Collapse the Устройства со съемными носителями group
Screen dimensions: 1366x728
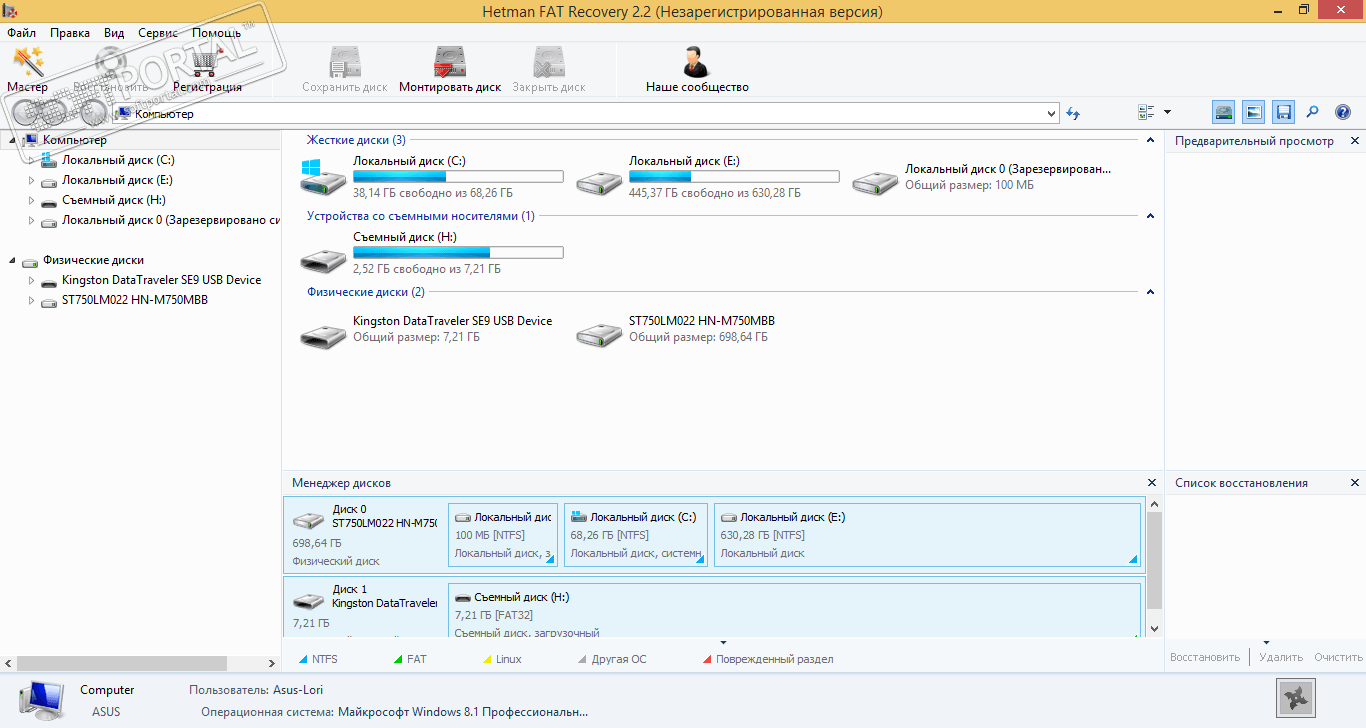click(x=1150, y=216)
